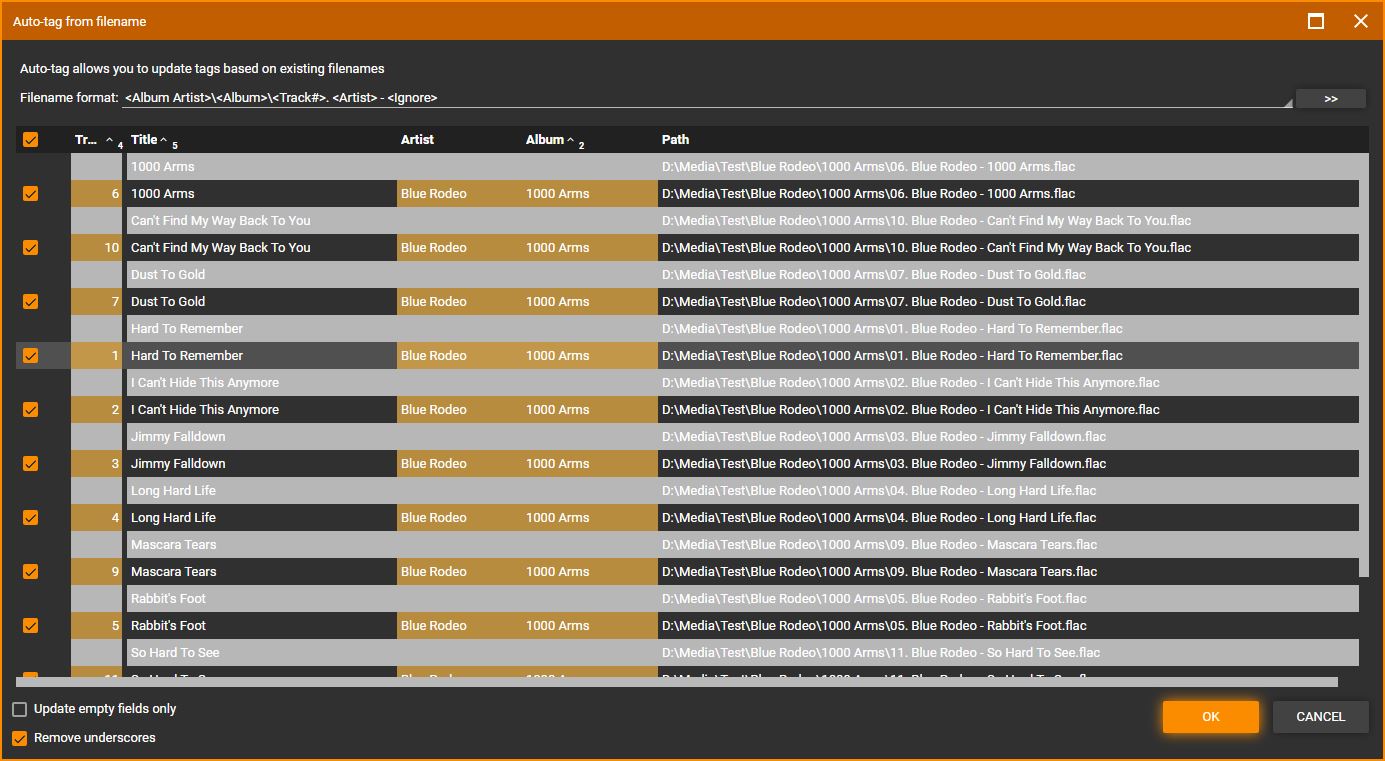Uncheck the Dust To Gold row checkbox

coord(31,302)
